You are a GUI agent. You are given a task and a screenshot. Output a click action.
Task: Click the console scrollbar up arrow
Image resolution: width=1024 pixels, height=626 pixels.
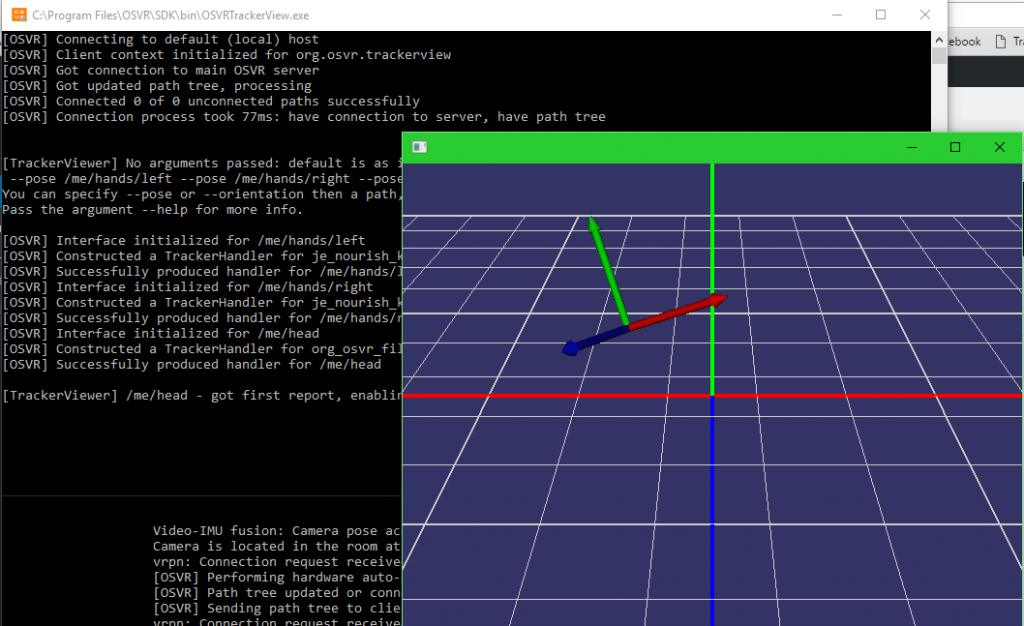(x=939, y=38)
